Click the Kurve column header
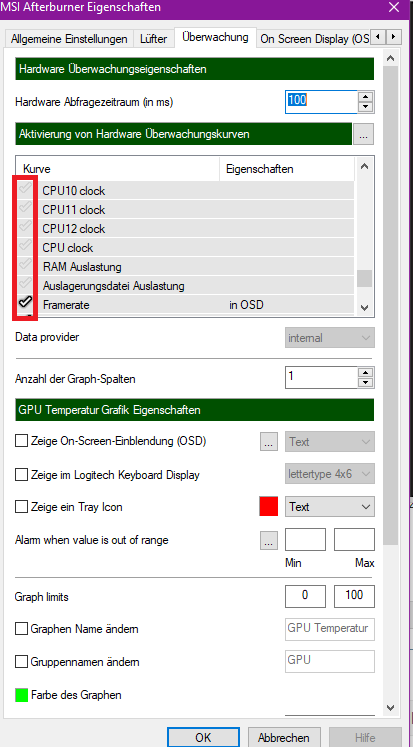Image resolution: width=413 pixels, height=747 pixels. pos(118,169)
